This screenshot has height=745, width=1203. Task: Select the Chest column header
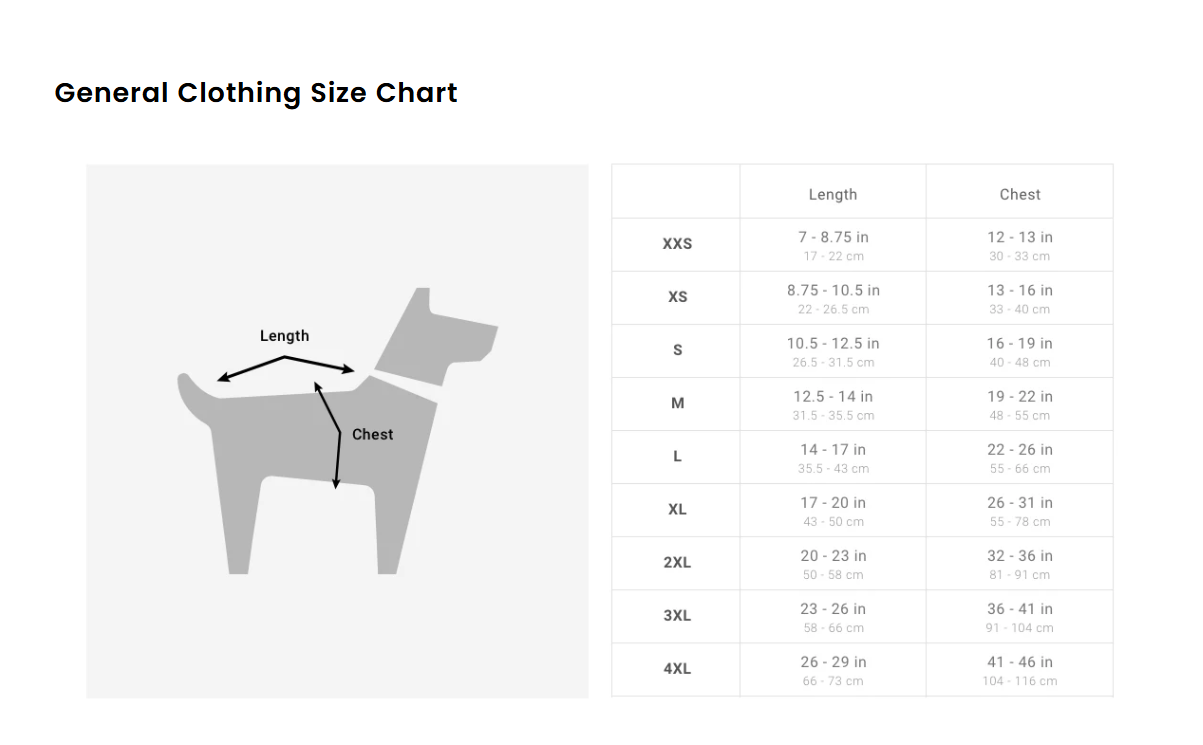point(1019,194)
